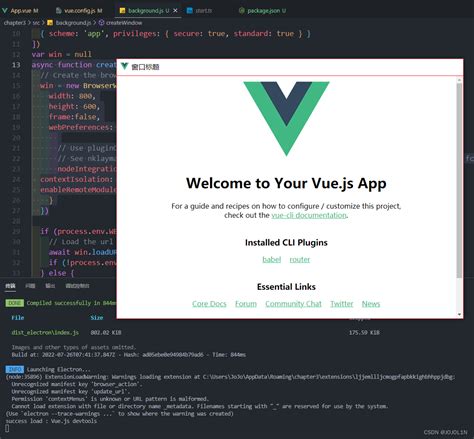This screenshot has width=474, height=439.
Task: Click the 'height: 600,' code line
Action: 74,106
